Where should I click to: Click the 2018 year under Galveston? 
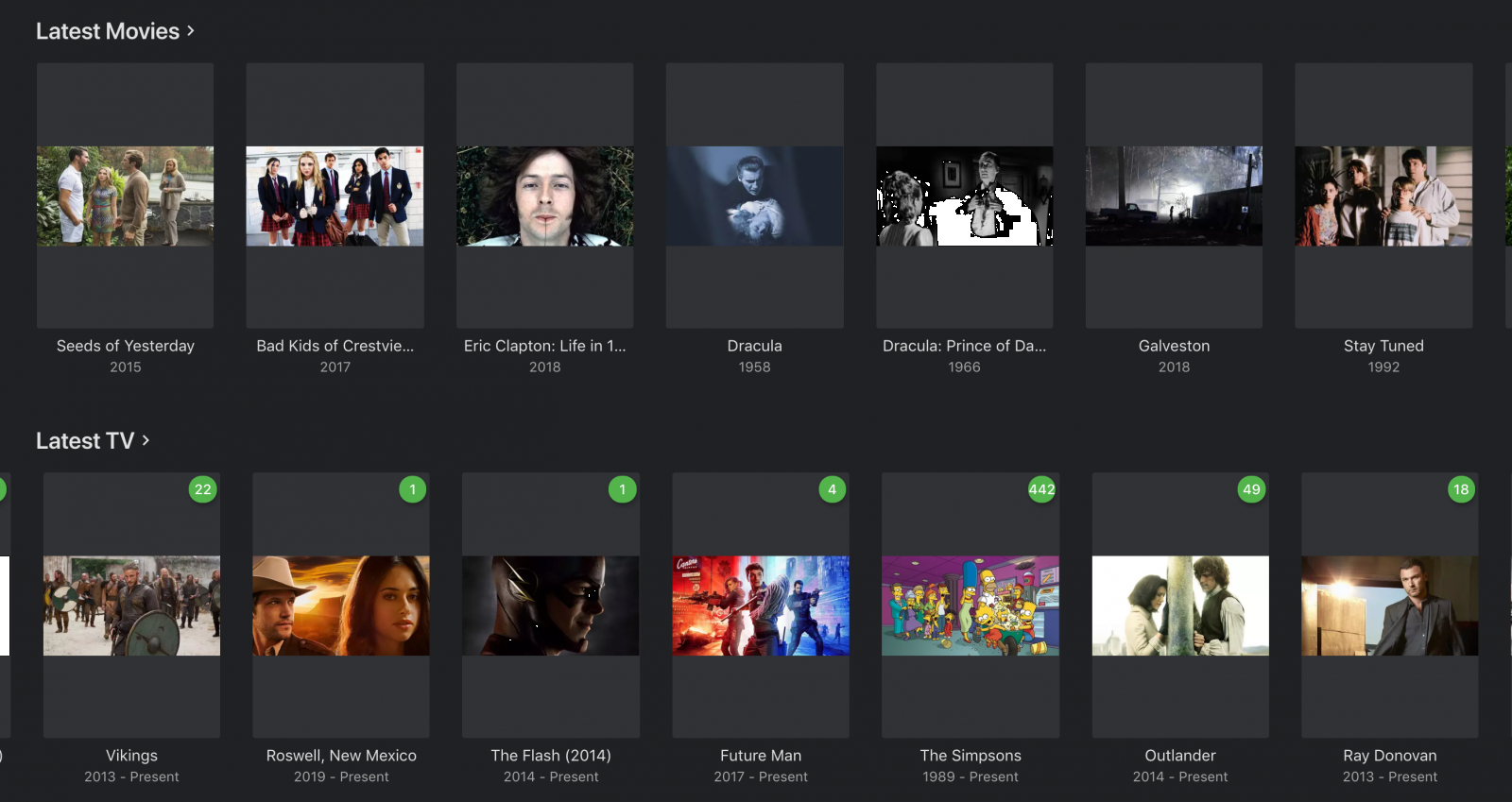click(1175, 367)
